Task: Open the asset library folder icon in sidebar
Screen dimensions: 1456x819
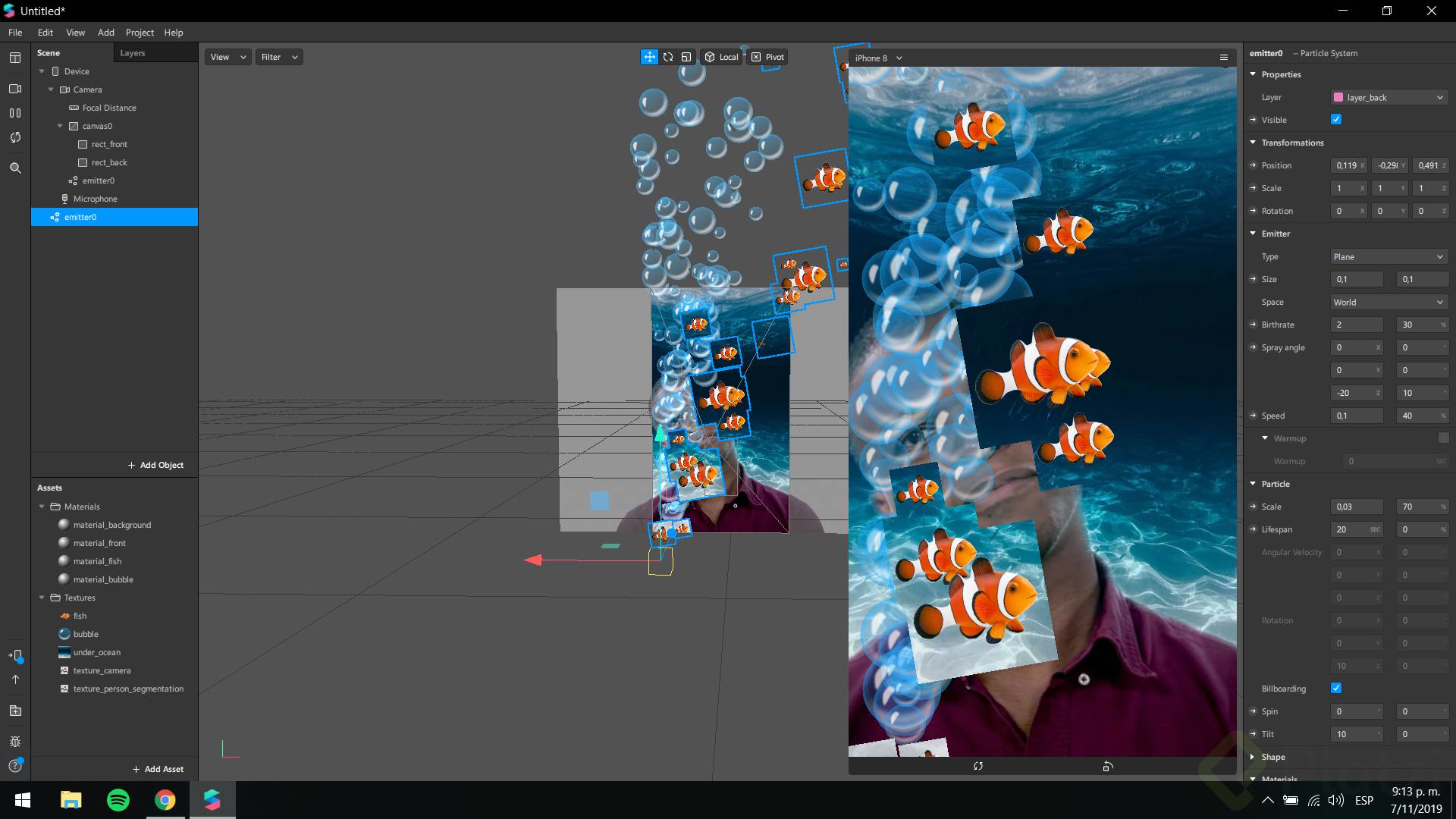Action: pos(15,711)
